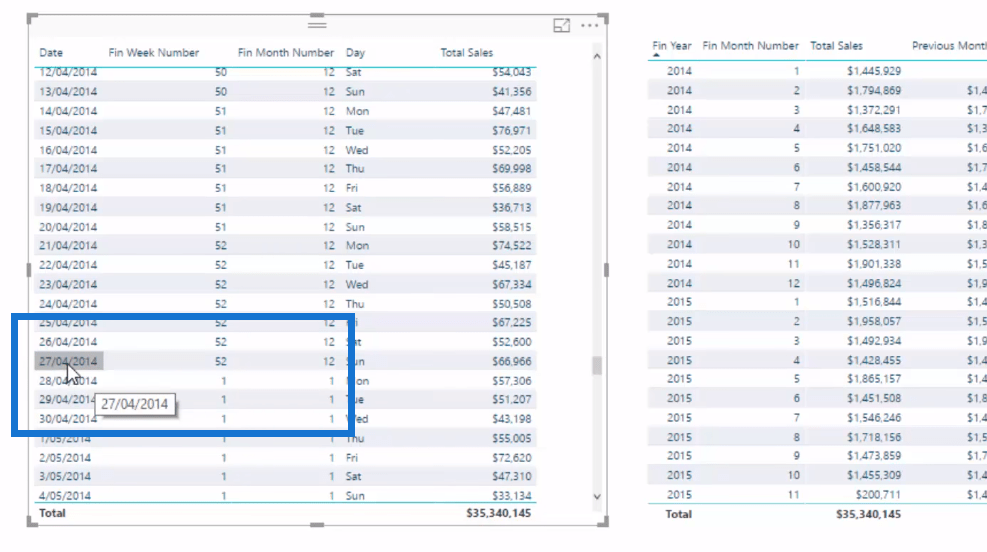Select date cell 2/05/2014
This screenshot has height=552, width=987.
[x=65, y=458]
